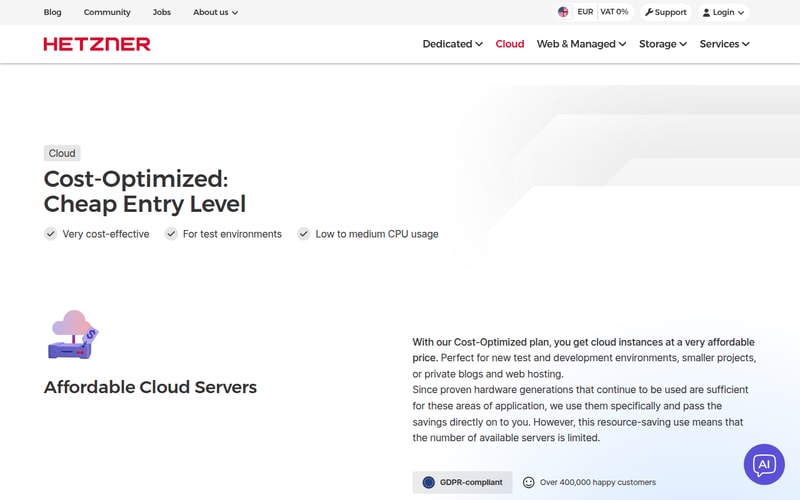Expand the Dedicated menu
Image resolution: width=800 pixels, height=500 pixels.
pos(453,44)
